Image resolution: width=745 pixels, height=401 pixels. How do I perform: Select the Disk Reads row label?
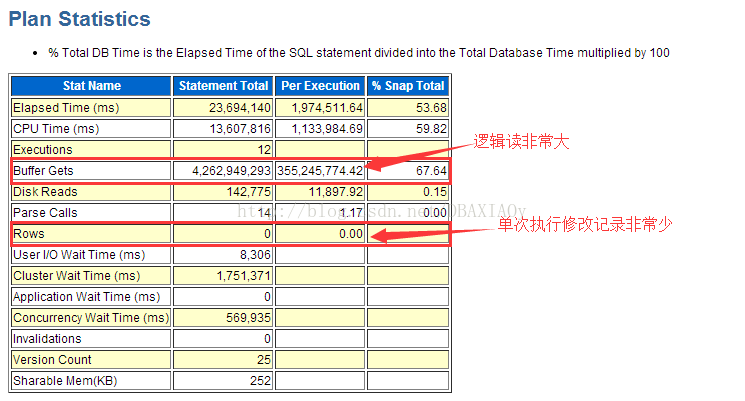[x=45, y=191]
